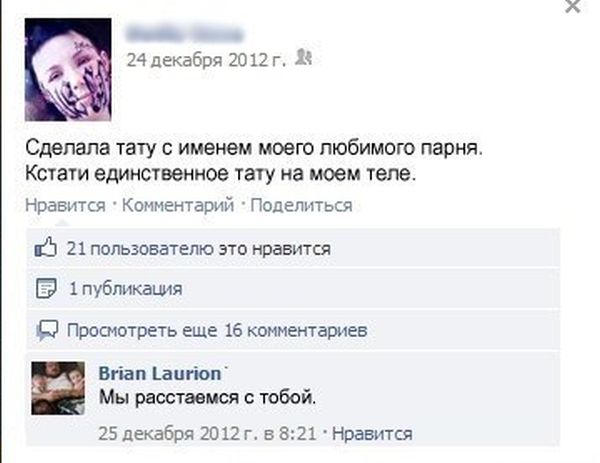Open Brian Laurion's avatar thumbnail

coord(58,388)
